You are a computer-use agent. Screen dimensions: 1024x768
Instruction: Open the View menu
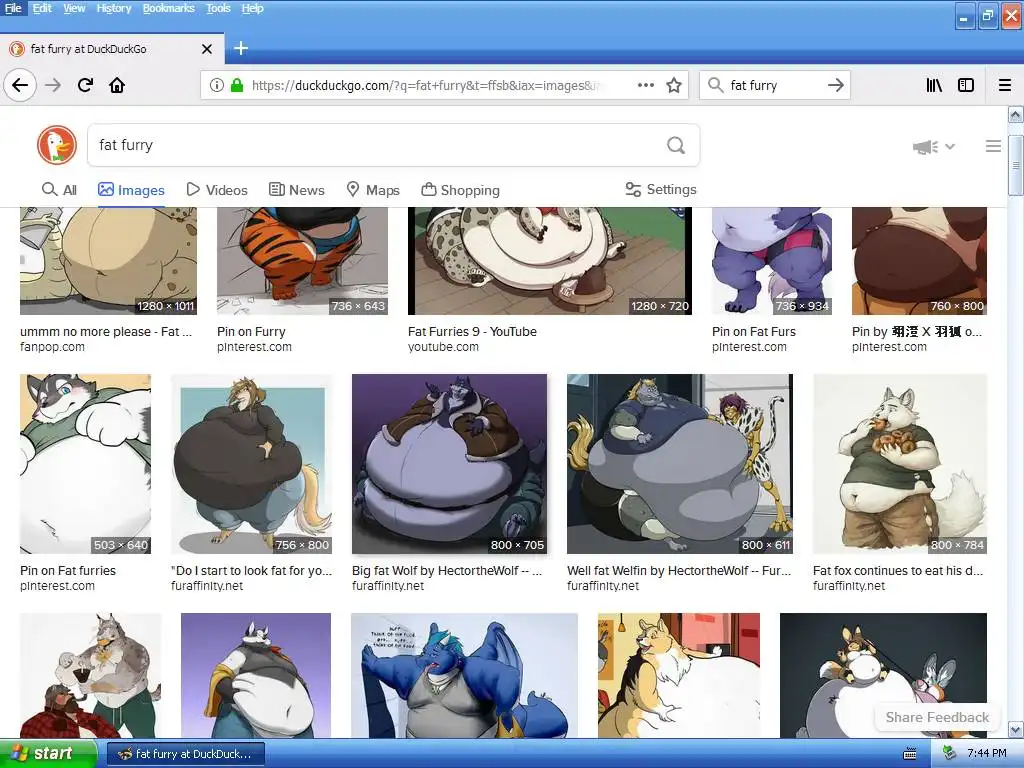coord(74,8)
